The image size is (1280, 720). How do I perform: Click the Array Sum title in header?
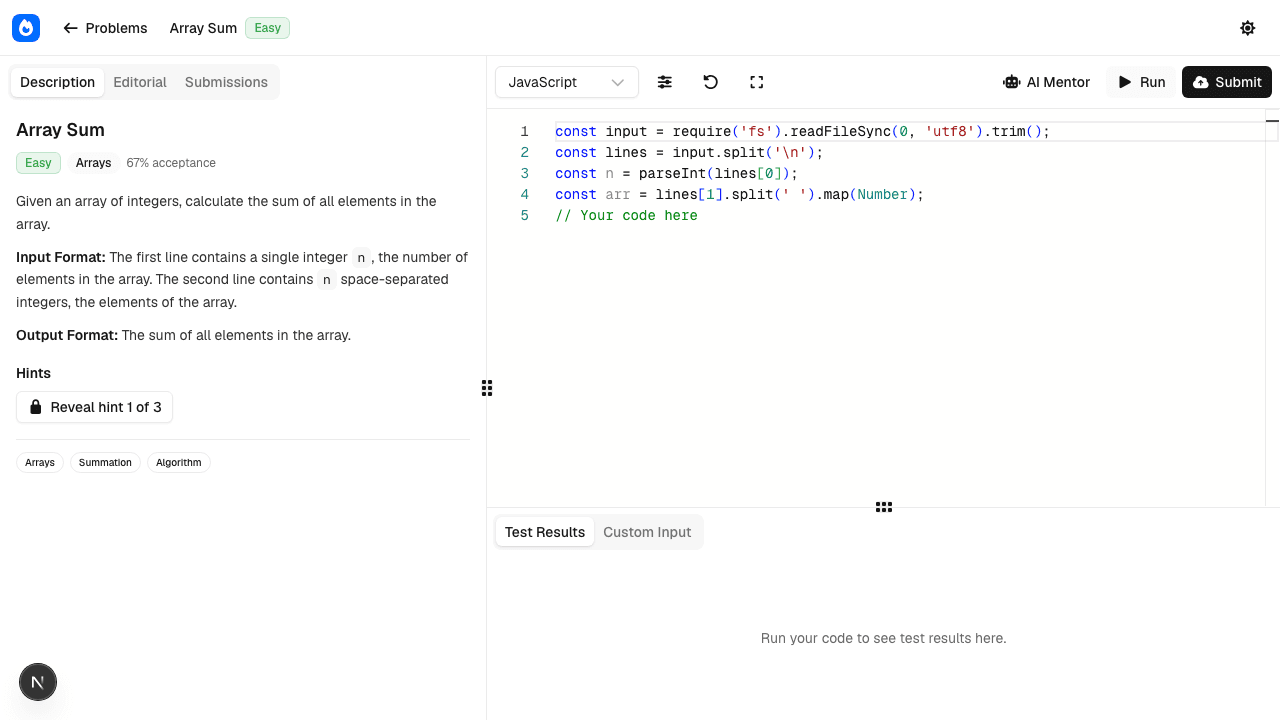point(203,28)
